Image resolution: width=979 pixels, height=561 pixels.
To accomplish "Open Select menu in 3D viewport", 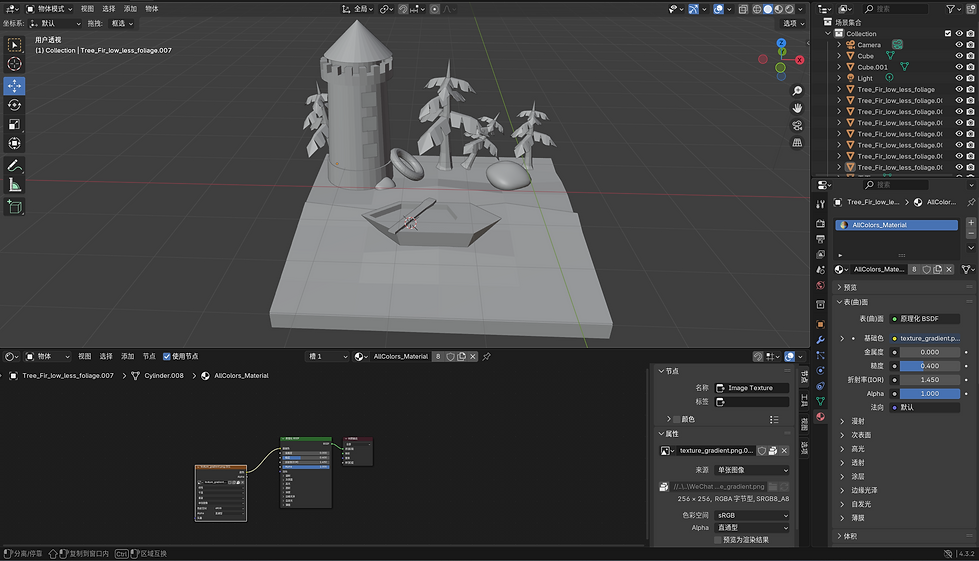I will click(x=109, y=9).
